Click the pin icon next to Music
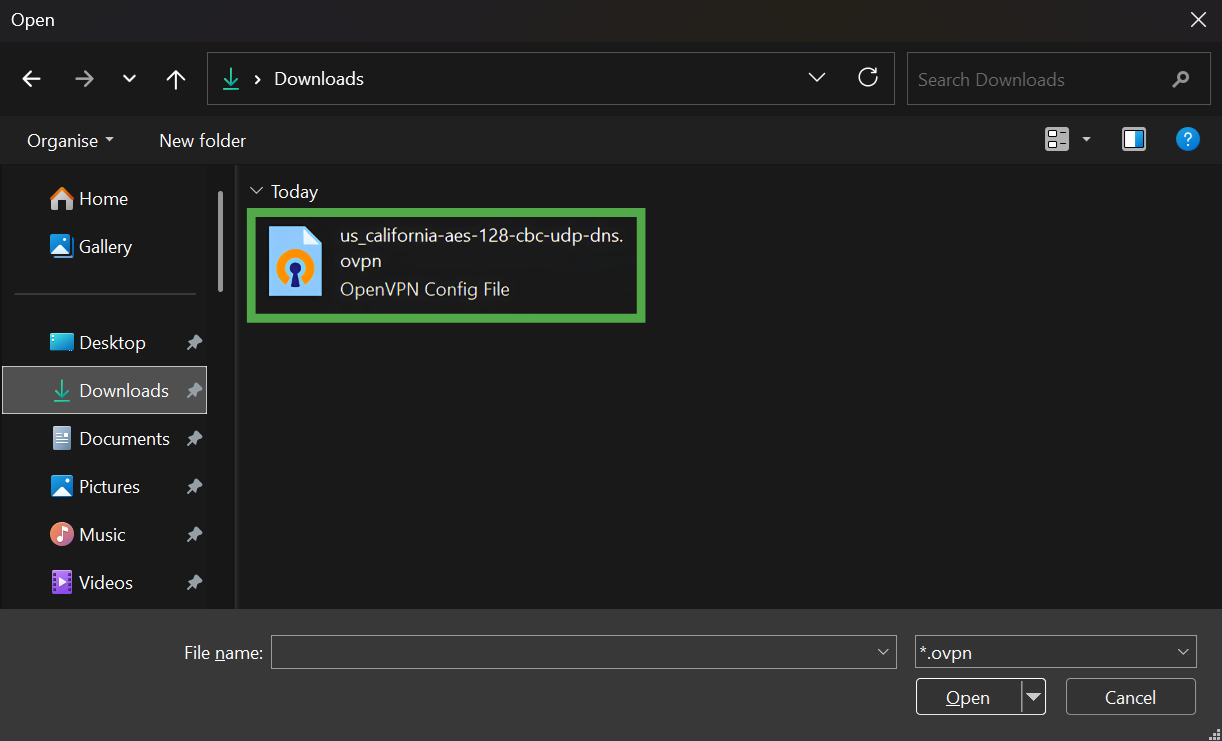The width and height of the screenshot is (1222, 741). [194, 535]
